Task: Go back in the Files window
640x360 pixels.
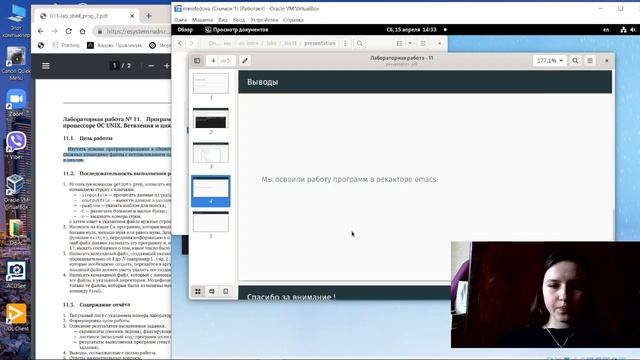Action: [x=180, y=43]
